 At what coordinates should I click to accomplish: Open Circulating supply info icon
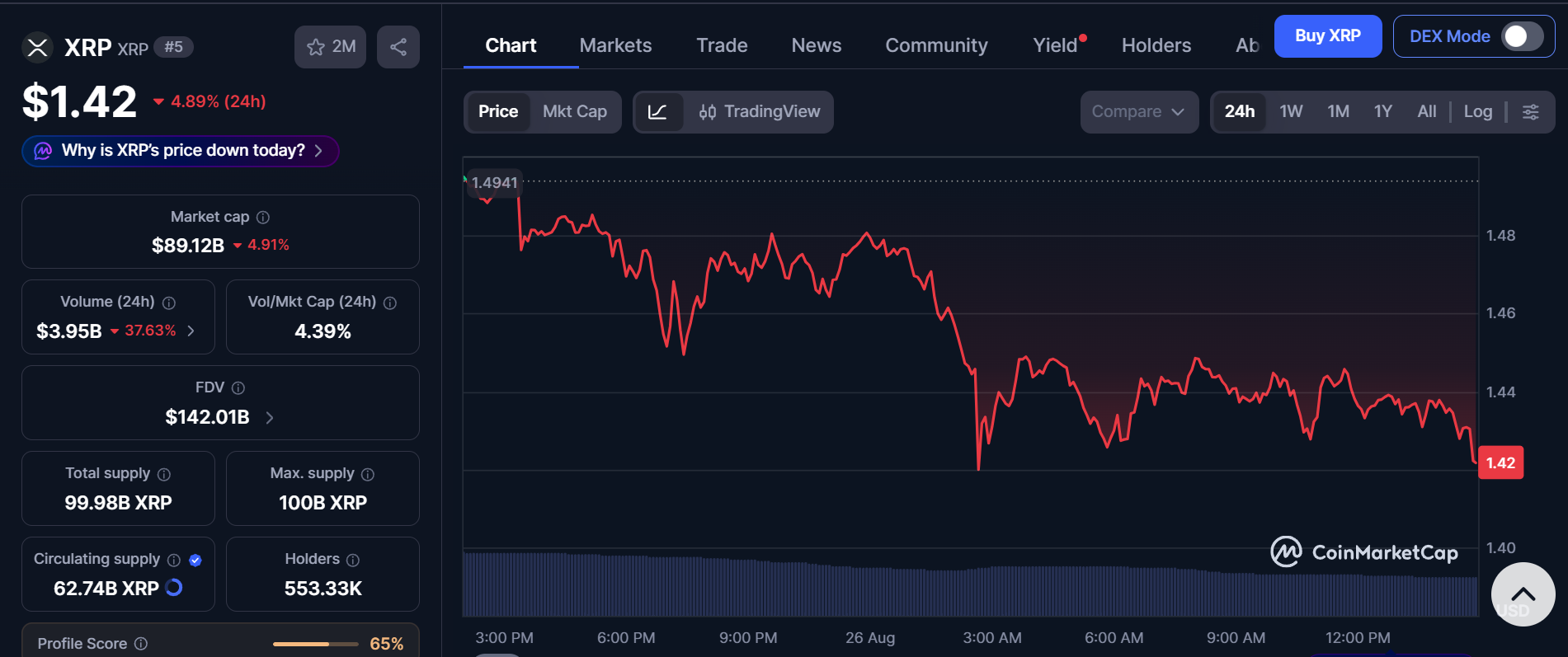tap(174, 560)
